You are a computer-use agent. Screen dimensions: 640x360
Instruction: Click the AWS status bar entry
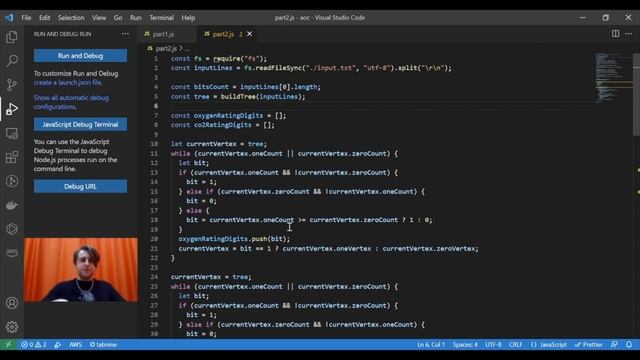pyautogui.click(x=75, y=344)
